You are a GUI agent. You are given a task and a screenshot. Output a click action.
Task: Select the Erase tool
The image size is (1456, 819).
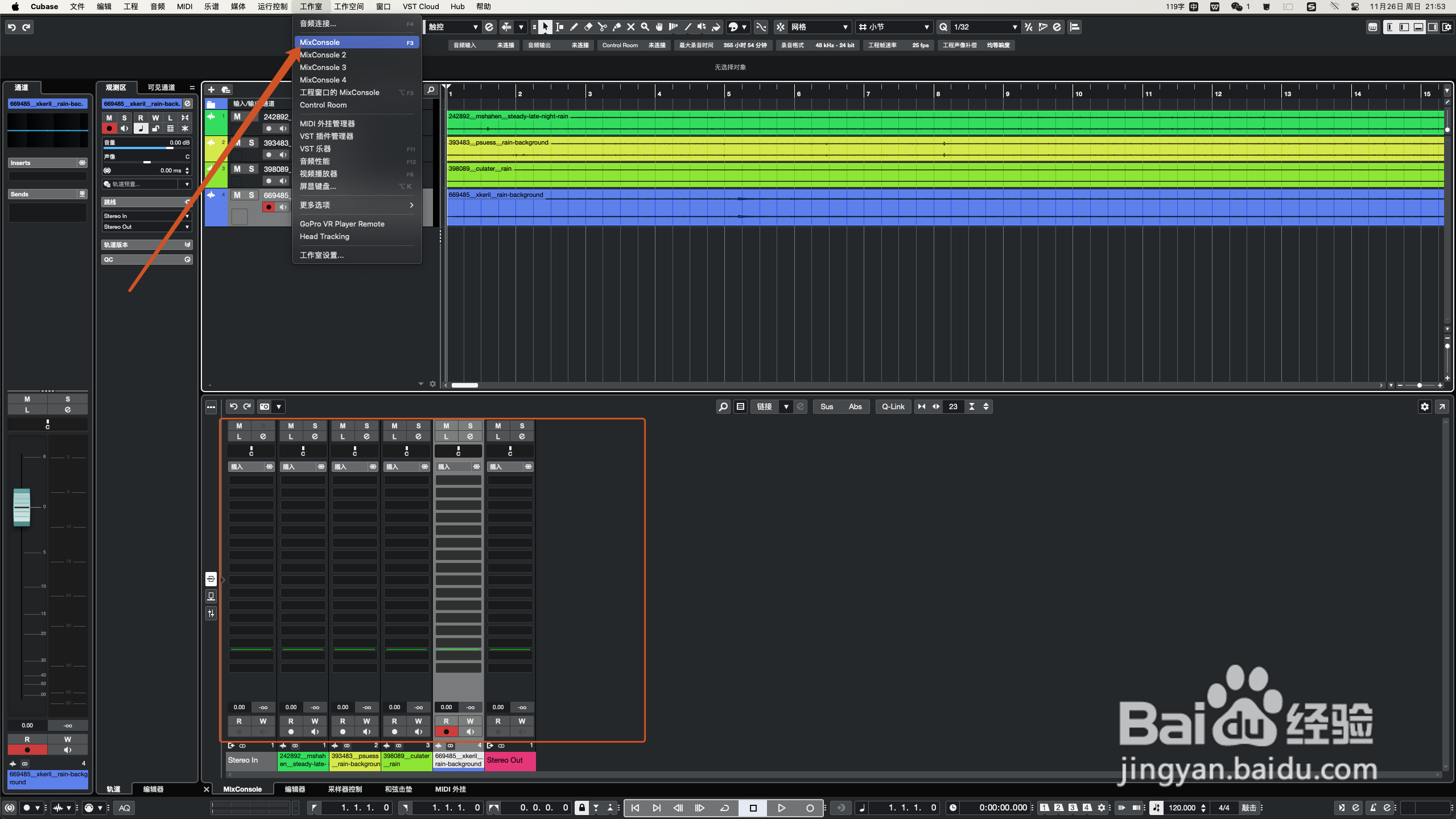pyautogui.click(x=588, y=27)
